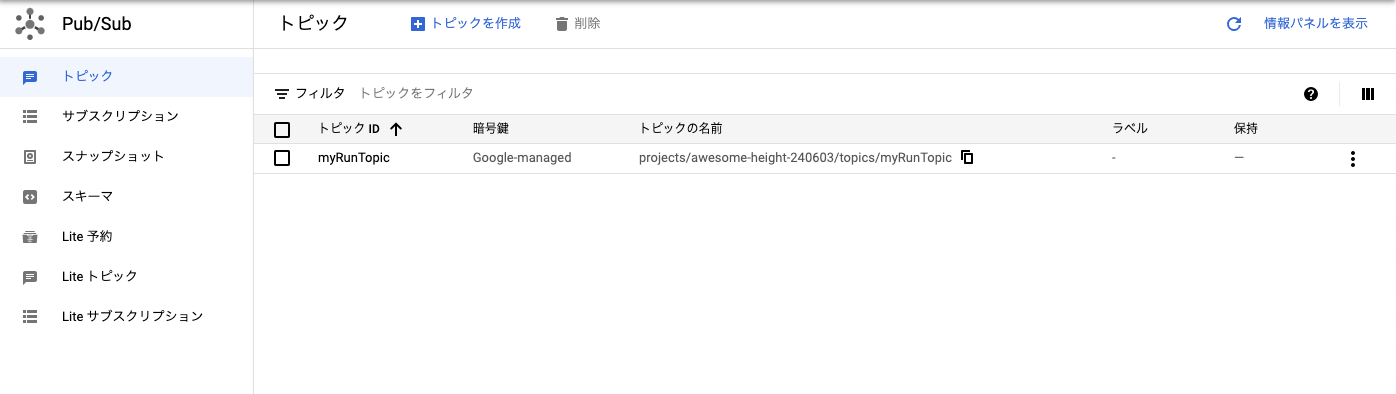Click the 削除 button

click(578, 23)
